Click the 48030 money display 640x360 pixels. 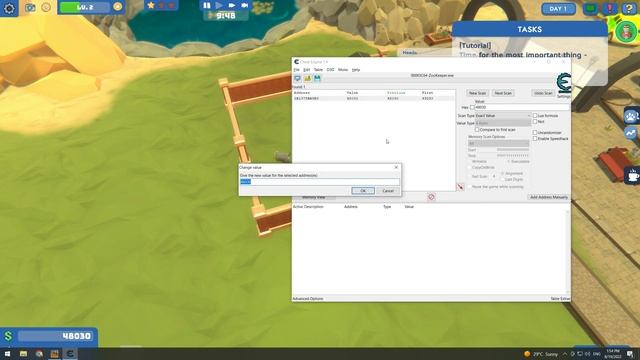coord(56,336)
